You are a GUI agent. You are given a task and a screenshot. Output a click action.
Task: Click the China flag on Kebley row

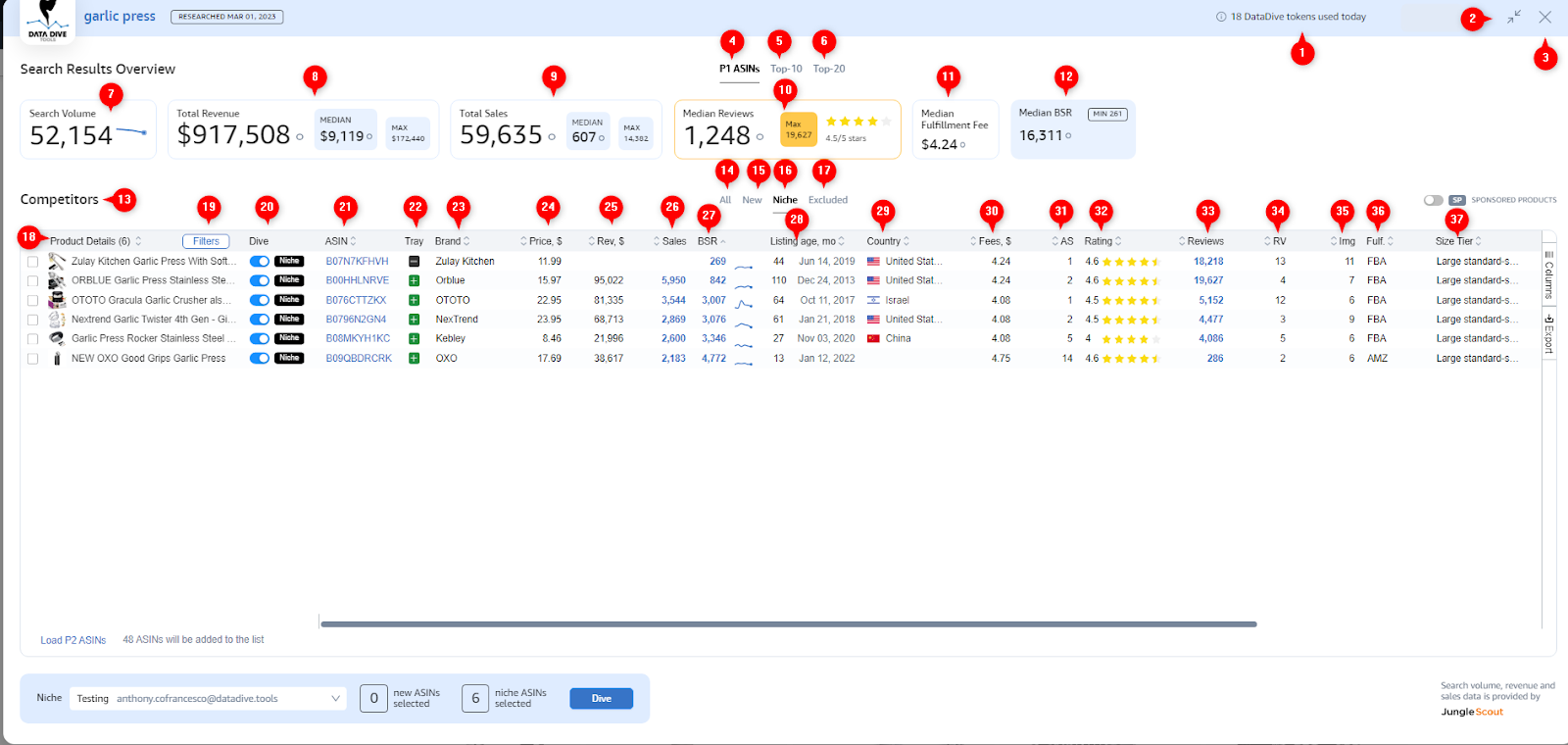(873, 338)
